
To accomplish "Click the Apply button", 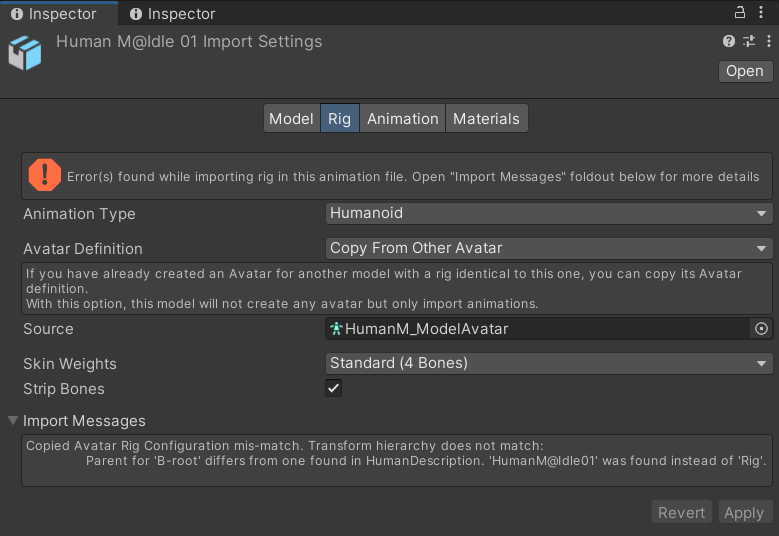I will pyautogui.click(x=744, y=512).
